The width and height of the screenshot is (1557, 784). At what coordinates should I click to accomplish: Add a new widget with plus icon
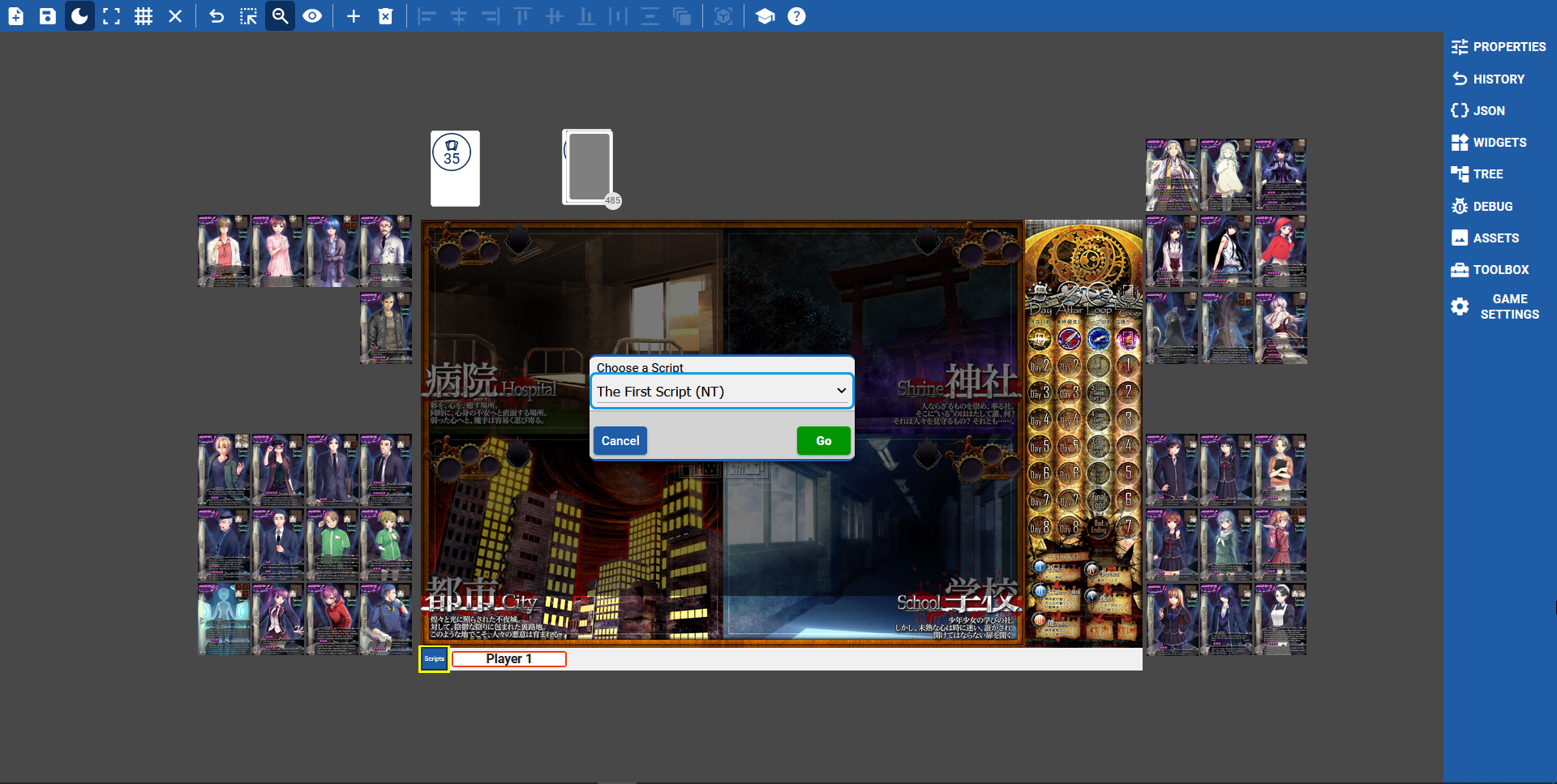(x=354, y=16)
